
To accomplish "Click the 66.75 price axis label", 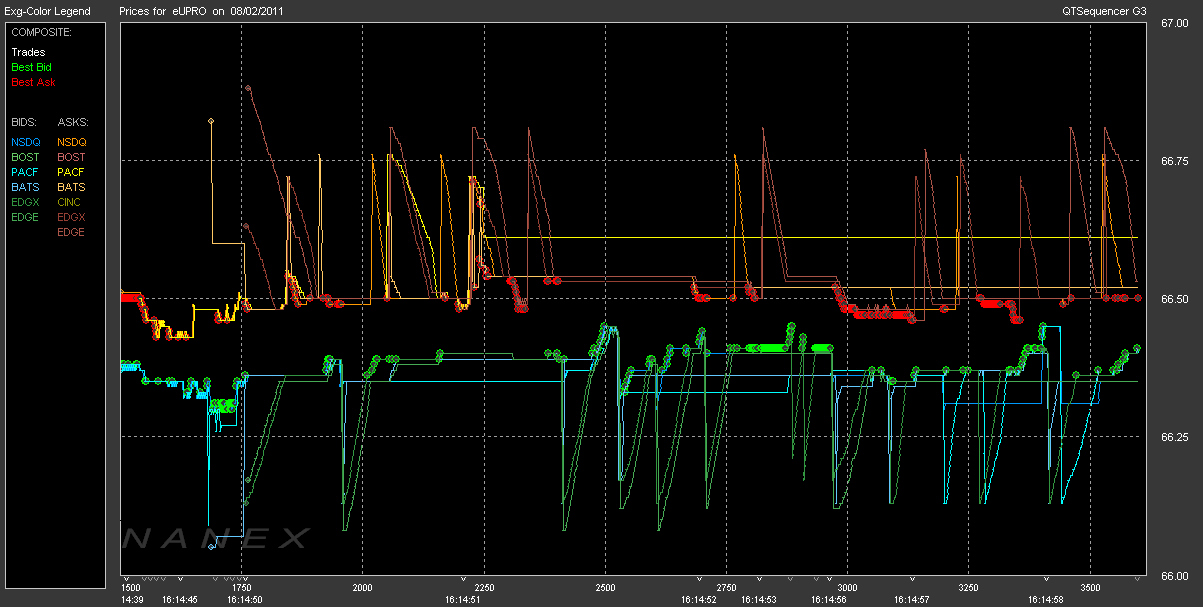I will 1174,160.
